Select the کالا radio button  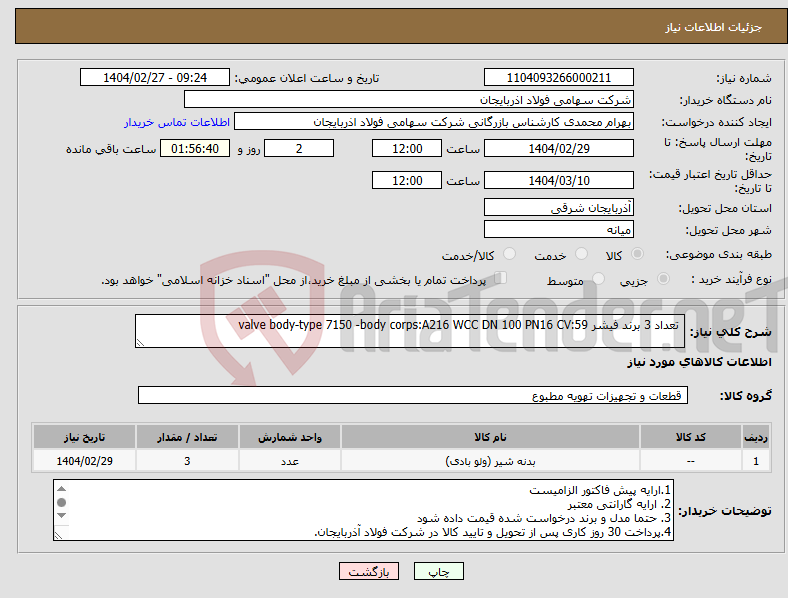pos(637,254)
